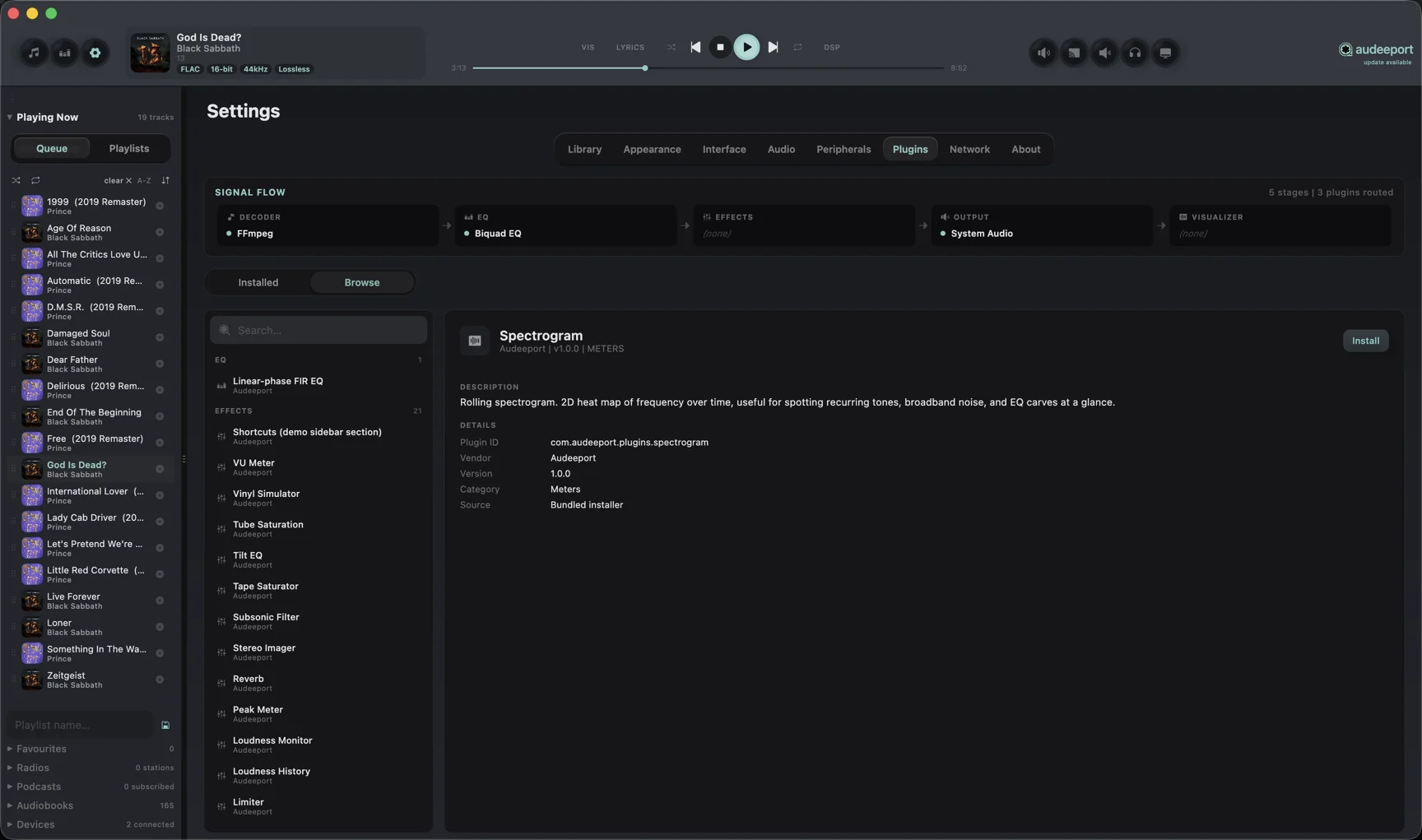Select the Linear-phase FIR EQ plugin
The image size is (1422, 840).
click(318, 385)
